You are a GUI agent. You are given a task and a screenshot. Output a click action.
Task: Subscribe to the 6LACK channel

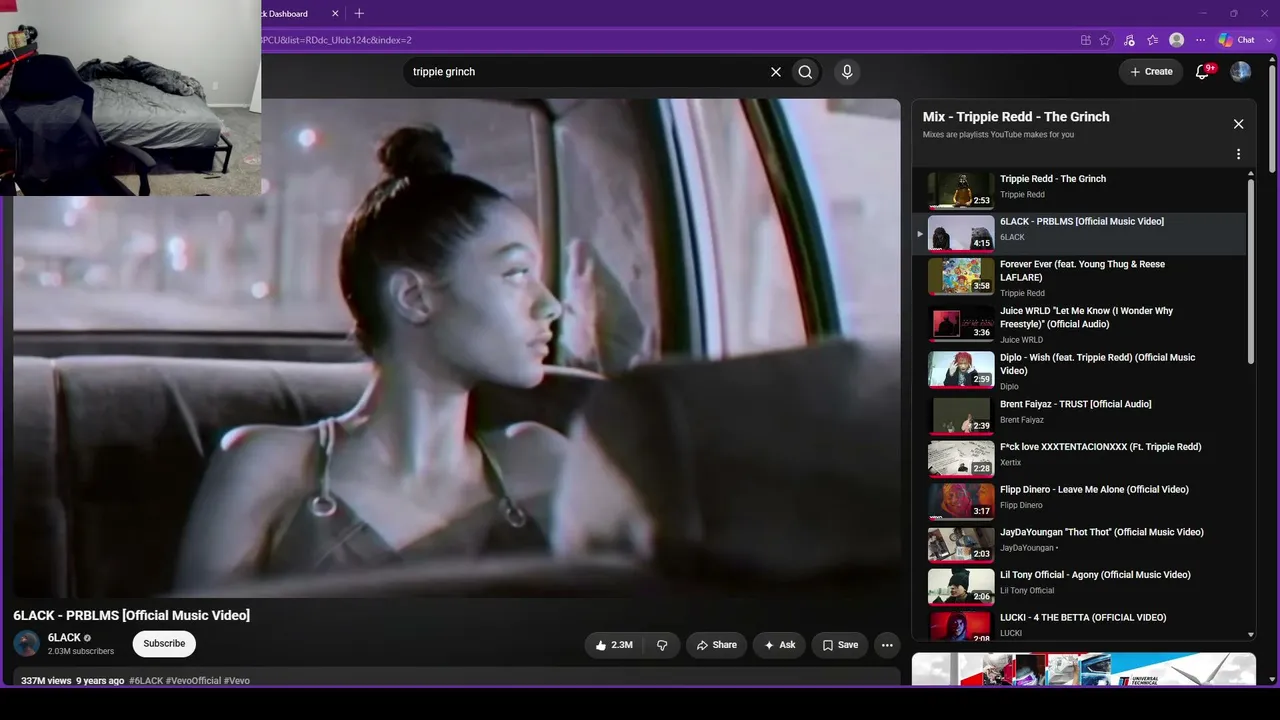tap(164, 644)
